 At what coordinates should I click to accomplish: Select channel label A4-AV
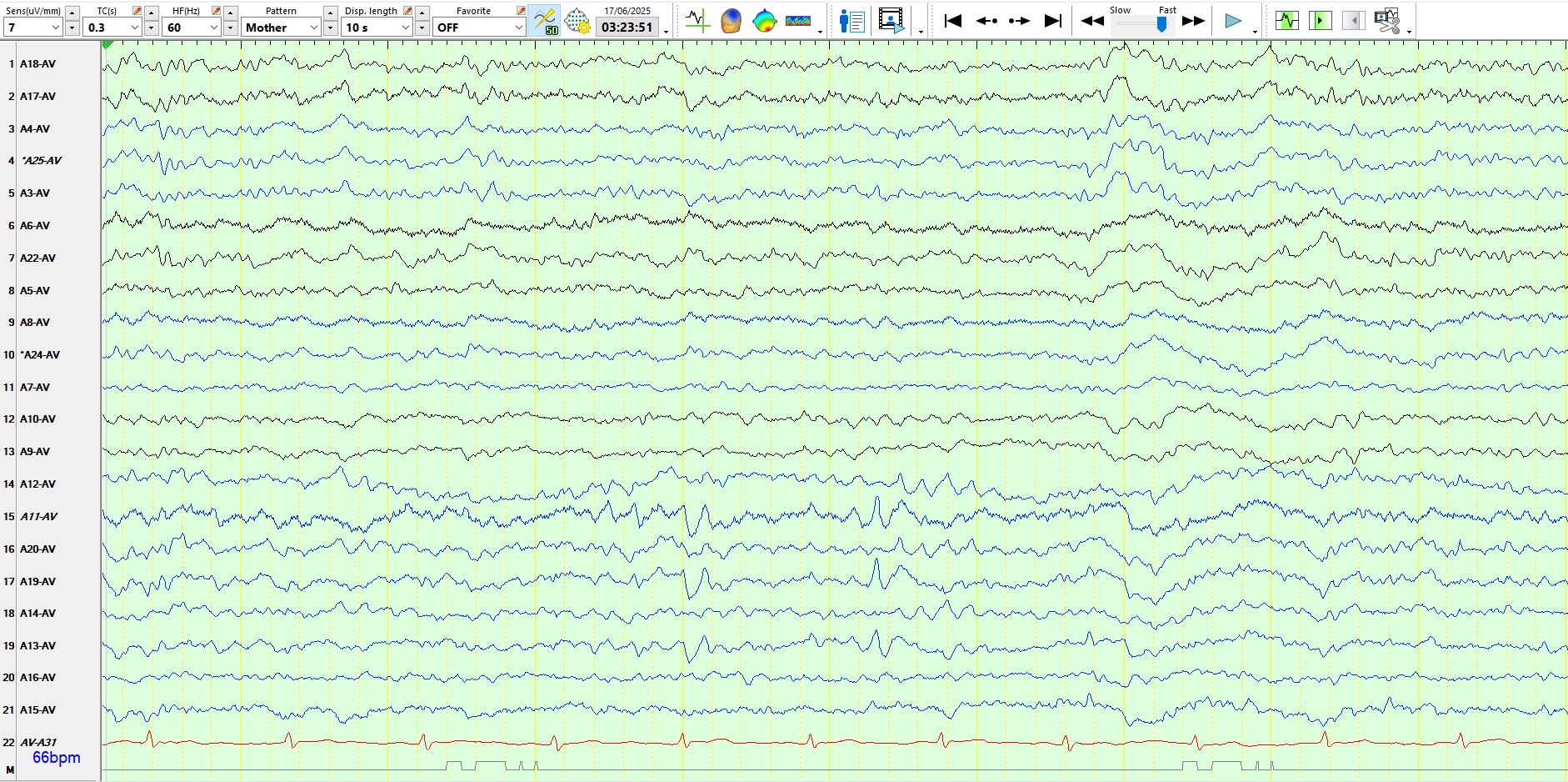(35, 129)
